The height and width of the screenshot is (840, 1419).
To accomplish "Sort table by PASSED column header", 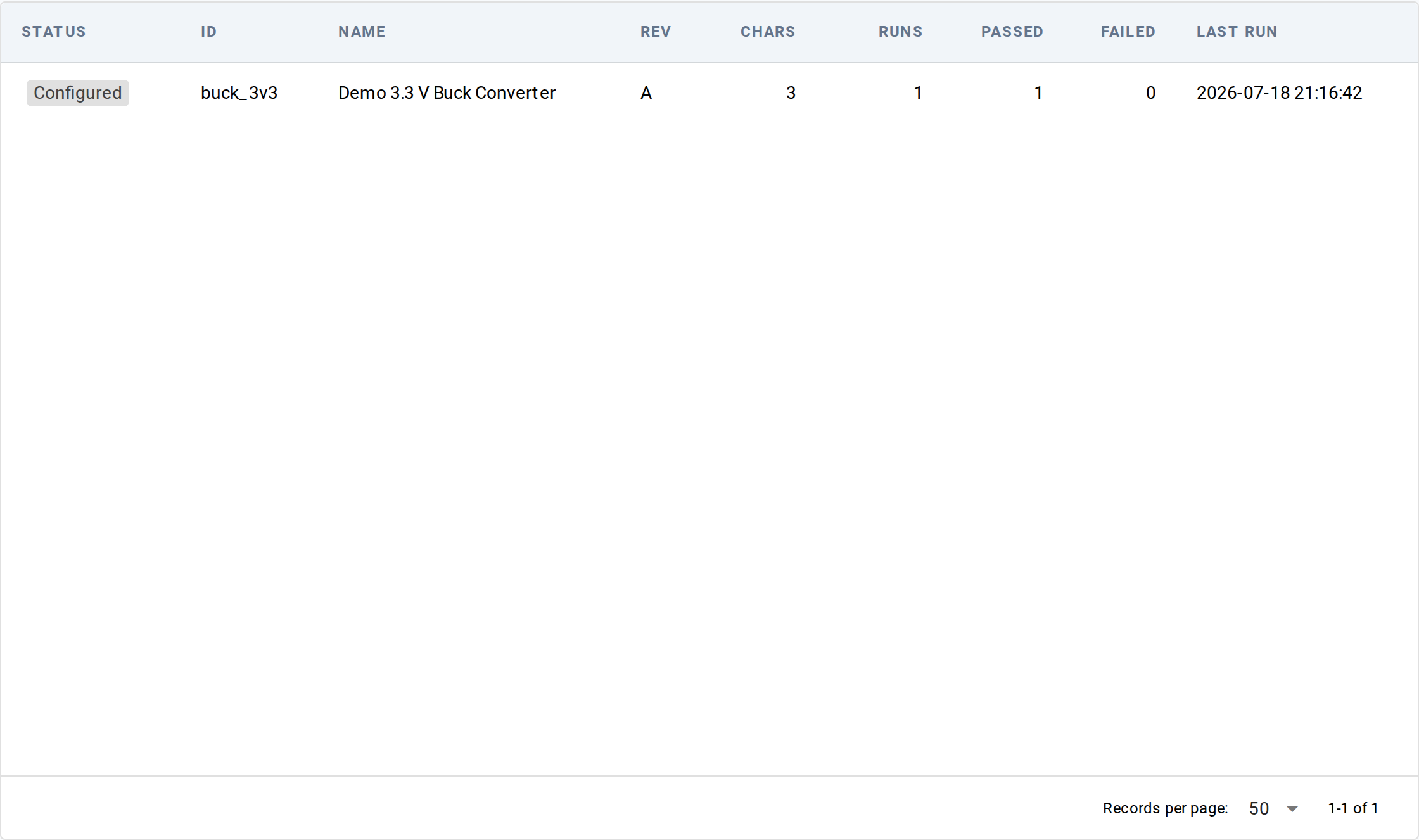I will (x=1012, y=32).
